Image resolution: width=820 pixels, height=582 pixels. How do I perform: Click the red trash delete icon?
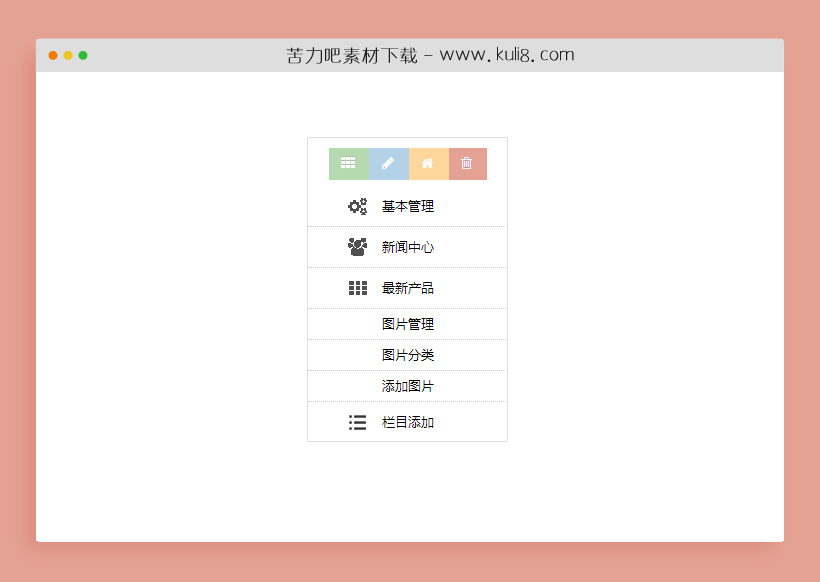pyautogui.click(x=467, y=163)
